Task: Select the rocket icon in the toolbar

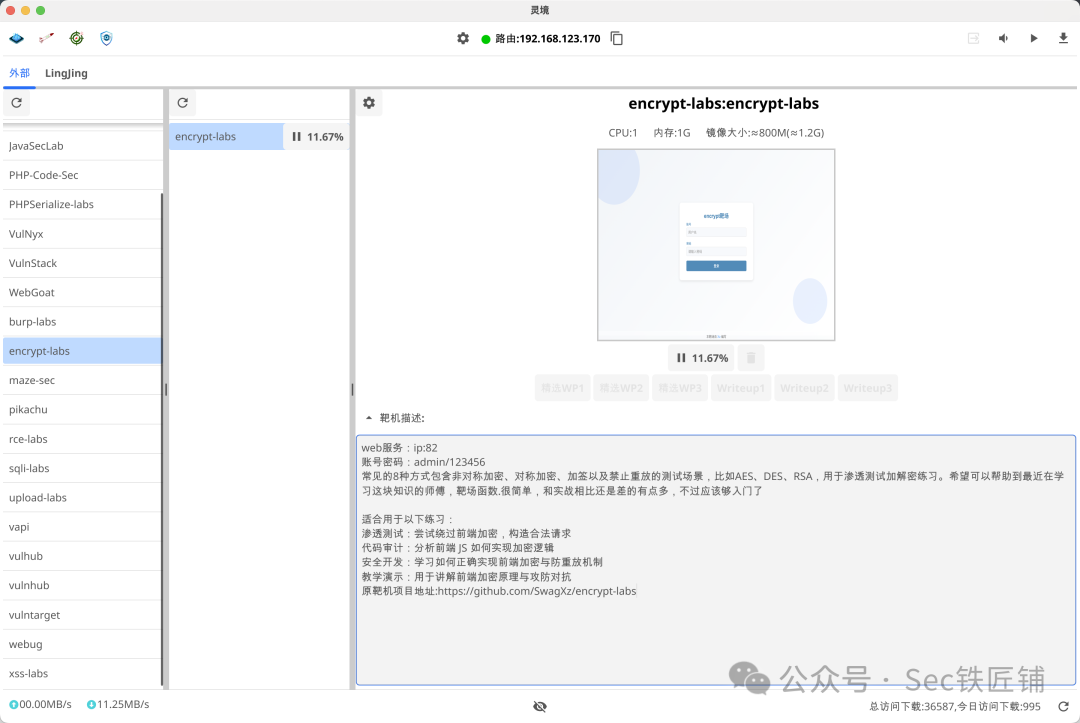Action: coord(44,37)
